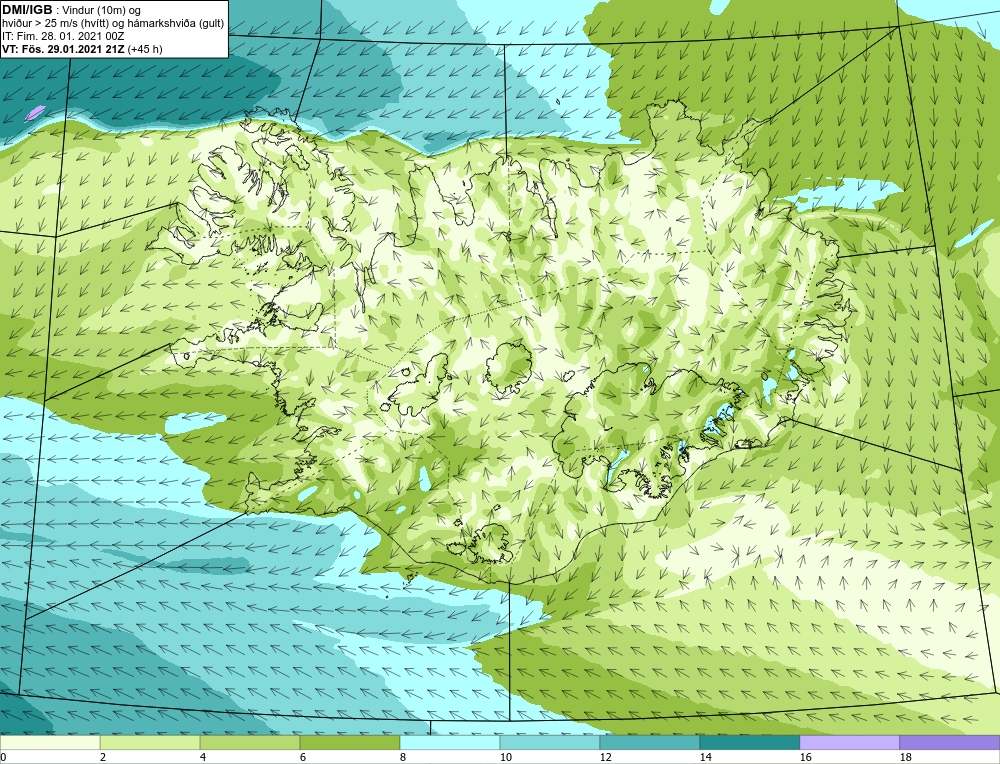Click the legend label '18'

905,757
